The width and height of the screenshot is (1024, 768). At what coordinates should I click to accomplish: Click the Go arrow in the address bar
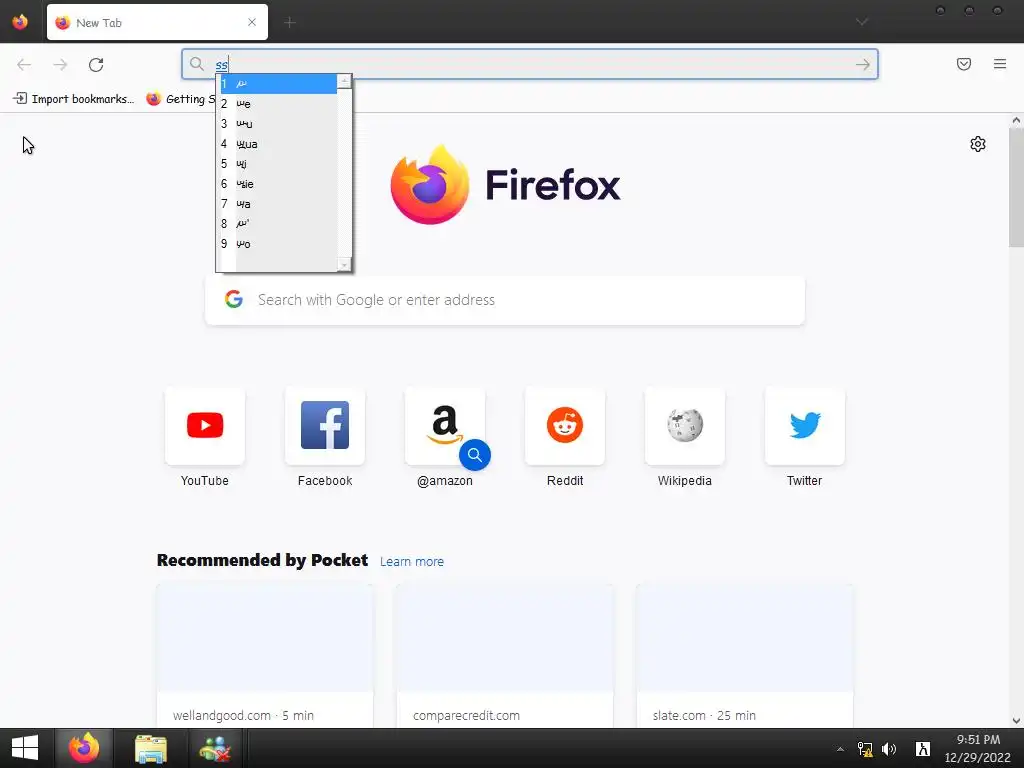pos(863,64)
